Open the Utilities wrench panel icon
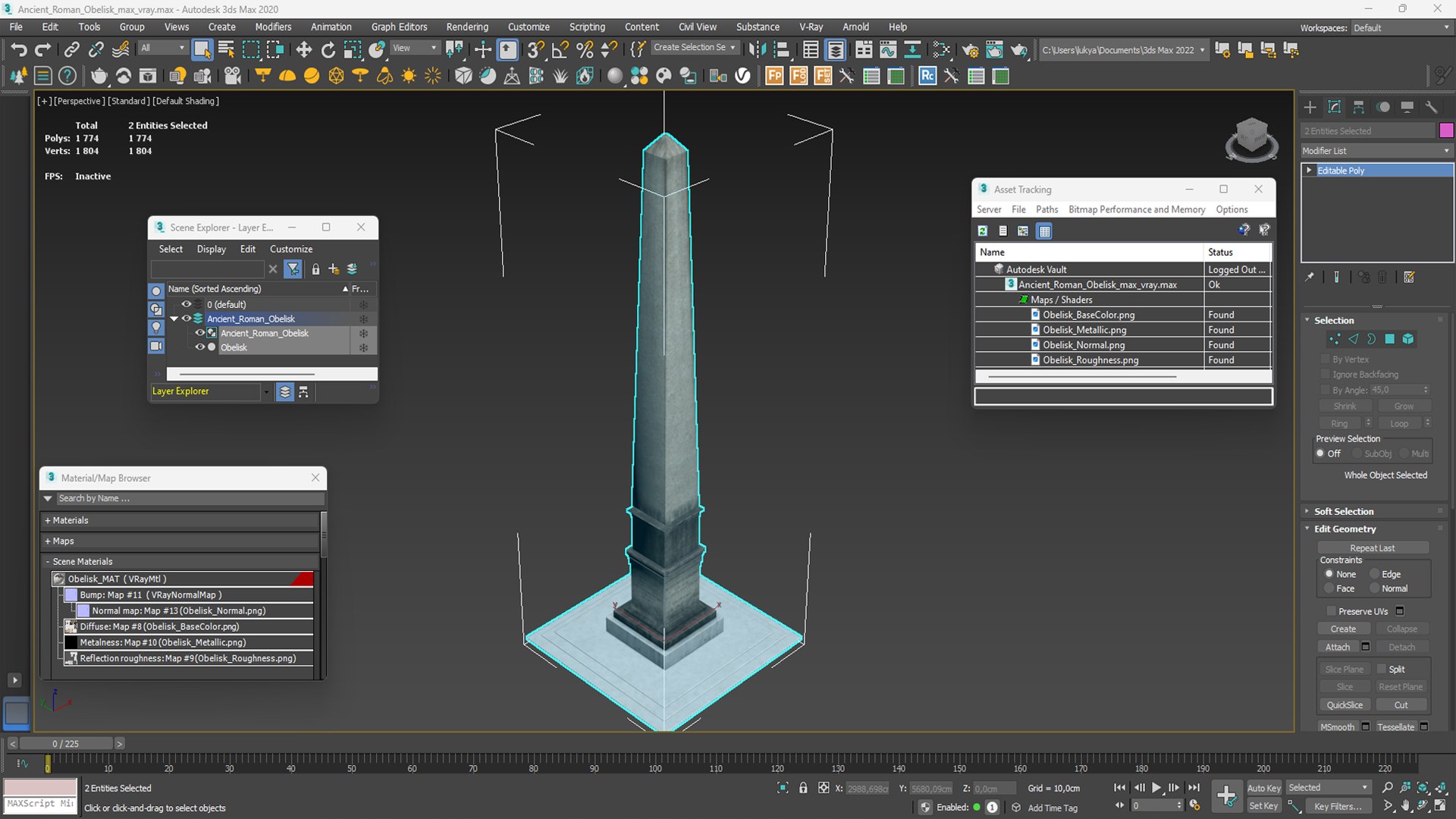The width and height of the screenshot is (1456, 819). click(1431, 107)
